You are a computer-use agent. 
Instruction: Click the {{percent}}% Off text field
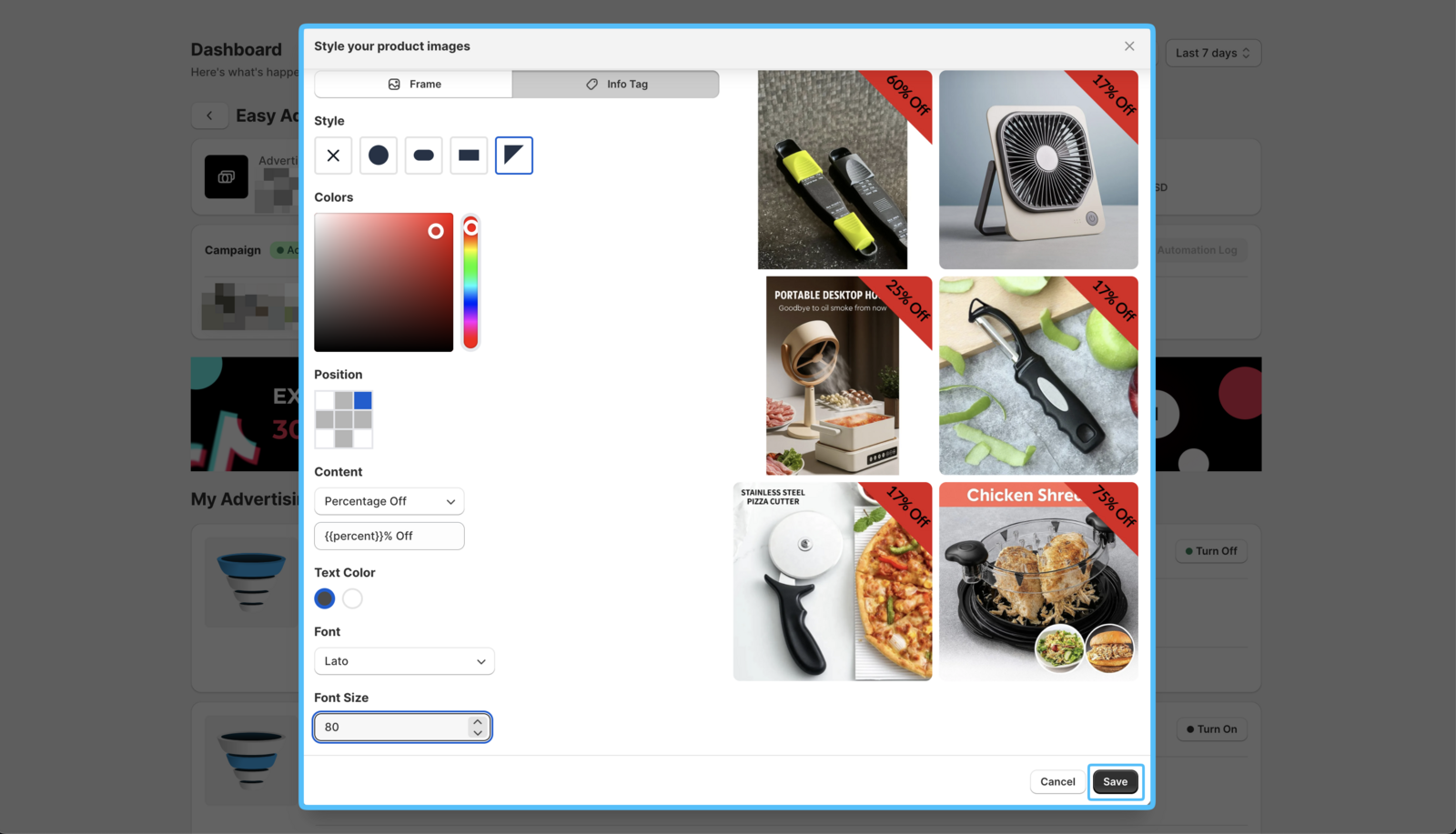[389, 537]
